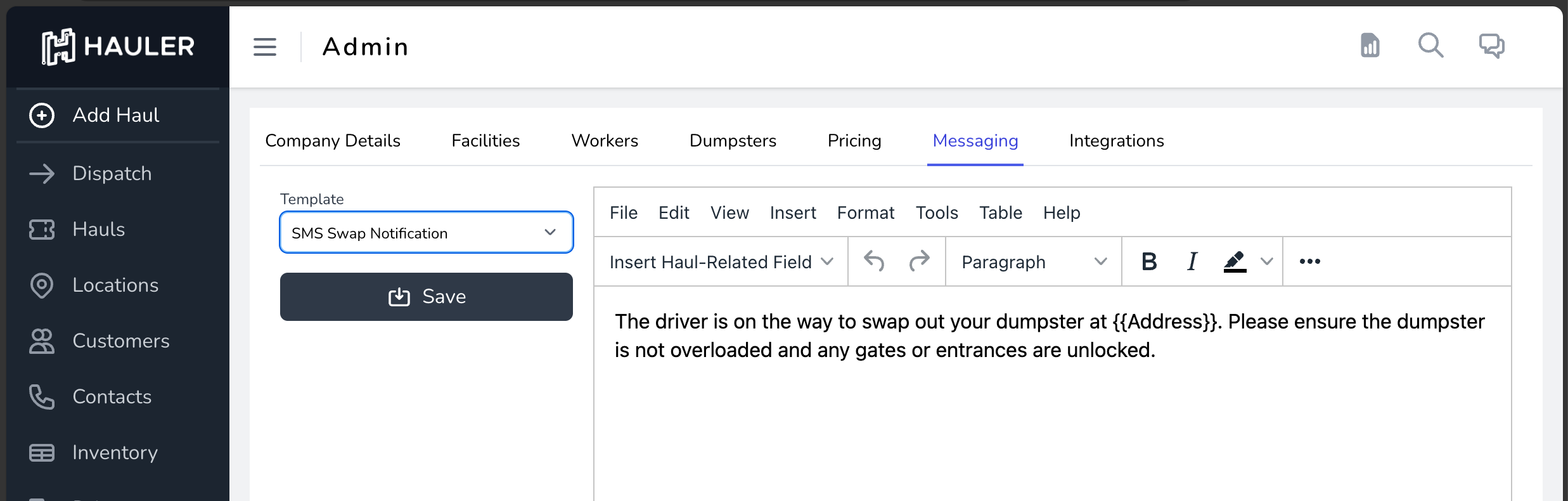Image resolution: width=1568 pixels, height=501 pixels.
Task: Open the Integrations tab
Action: tap(1117, 141)
